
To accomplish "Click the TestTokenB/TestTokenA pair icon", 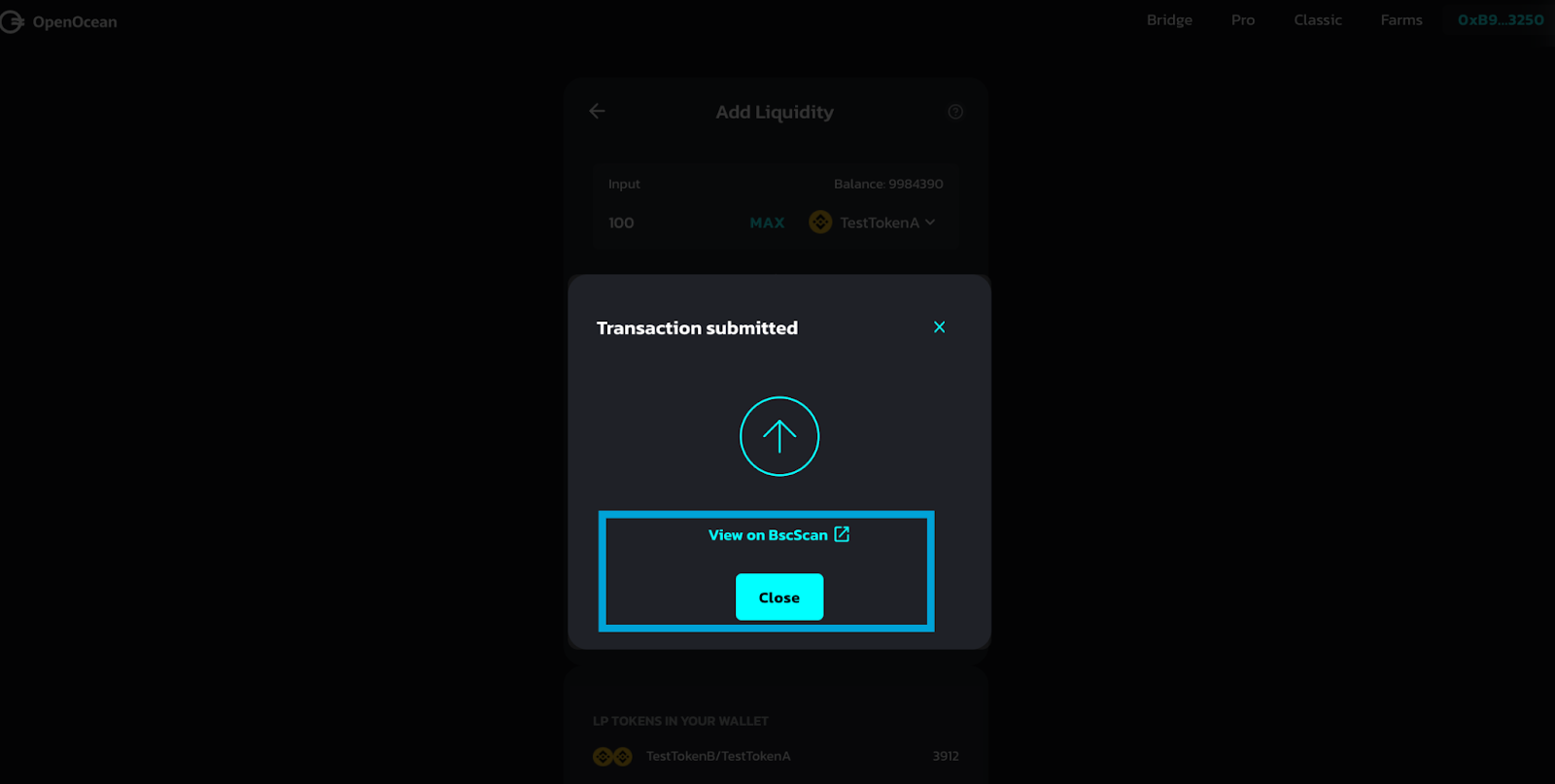I will [x=612, y=756].
